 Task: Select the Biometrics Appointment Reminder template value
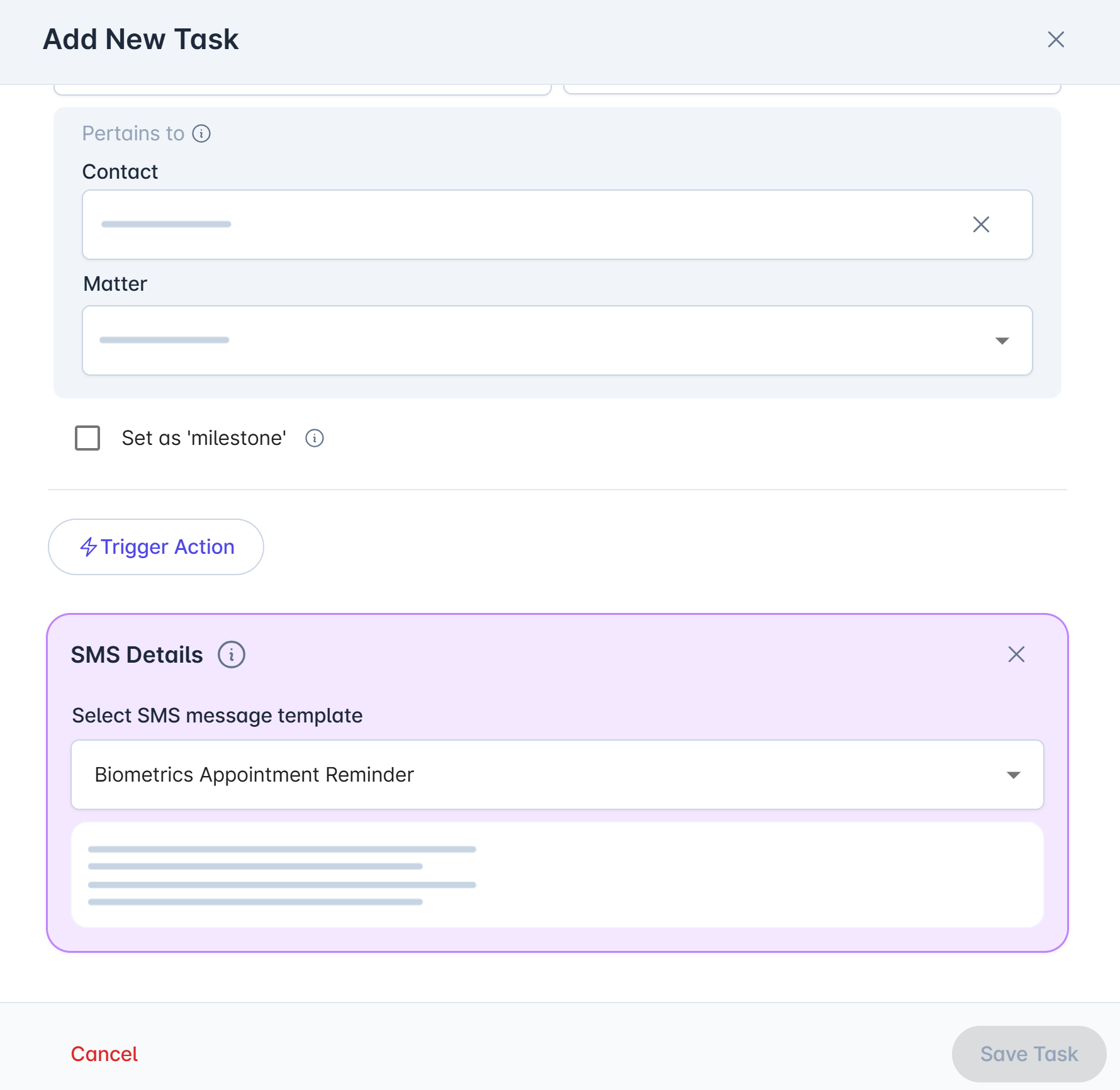254,775
